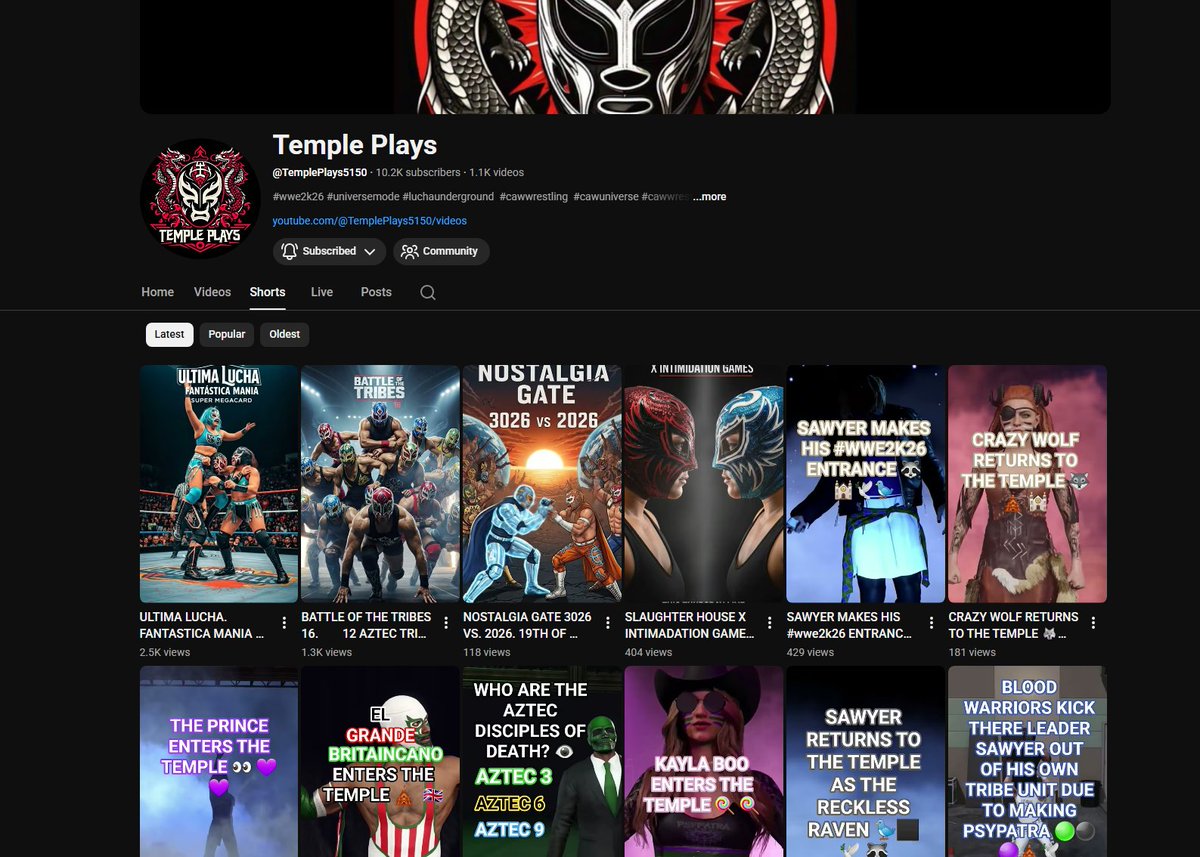Screen dimensions: 1200x857
Task: Open options menu for BATTLE OF THE TRIBES short
Action: pyautogui.click(x=446, y=623)
